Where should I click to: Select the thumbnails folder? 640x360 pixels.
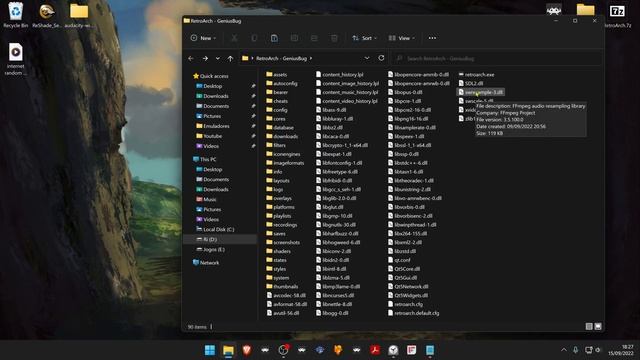click(282, 287)
